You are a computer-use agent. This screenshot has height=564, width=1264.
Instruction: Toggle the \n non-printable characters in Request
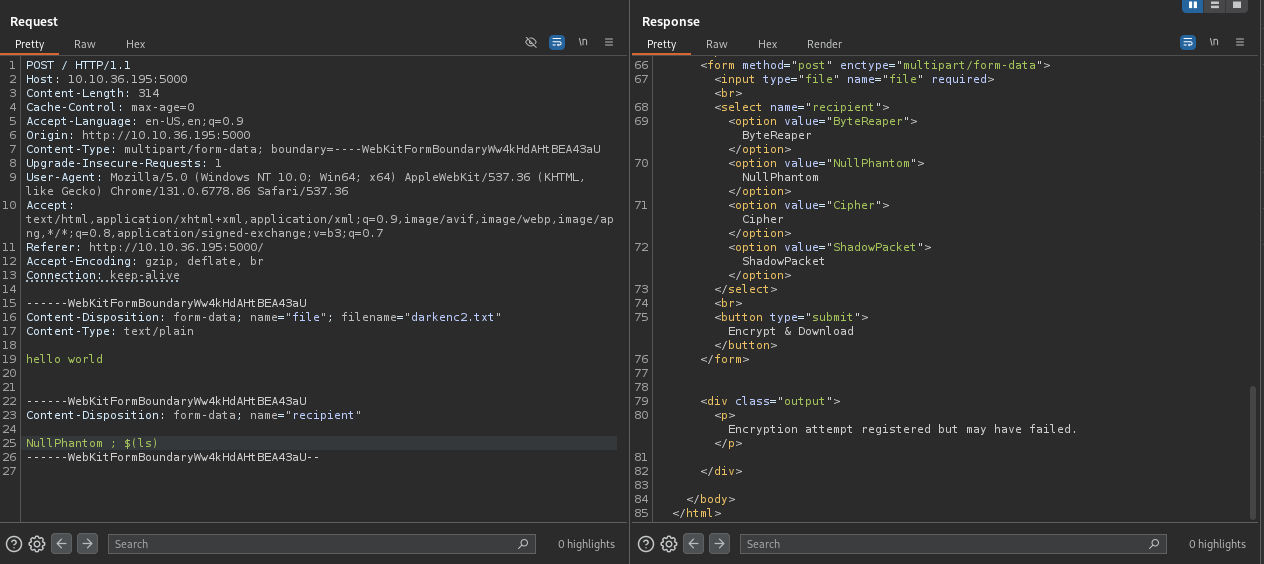pyautogui.click(x=583, y=42)
